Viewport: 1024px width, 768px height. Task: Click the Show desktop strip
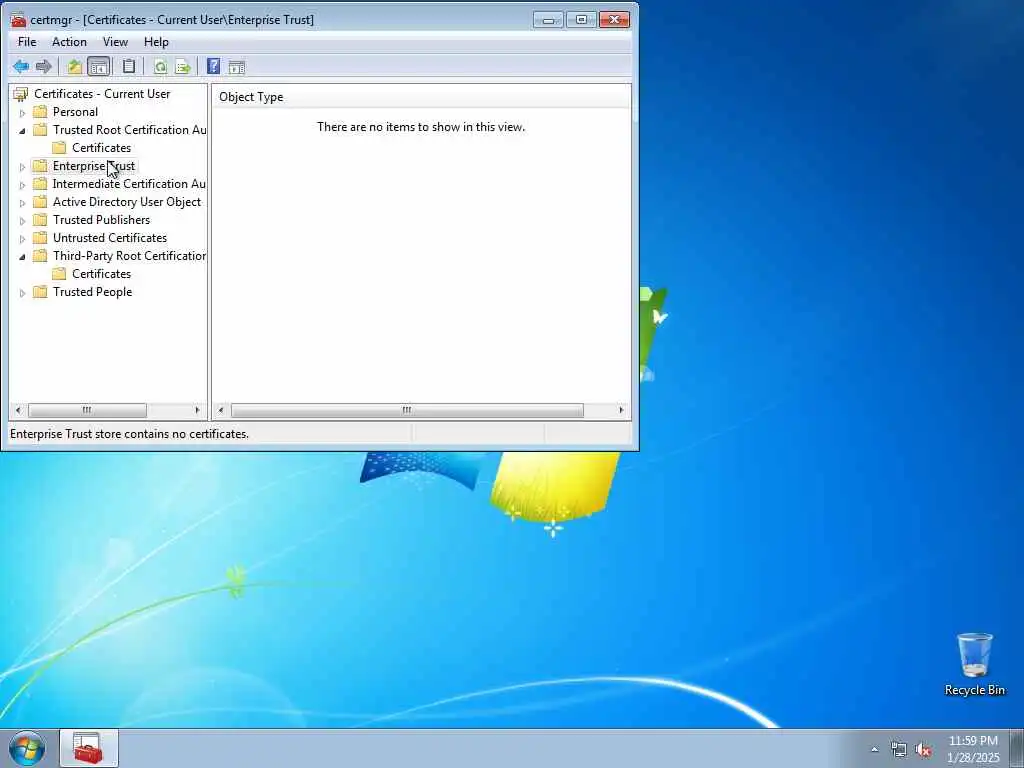1016,748
